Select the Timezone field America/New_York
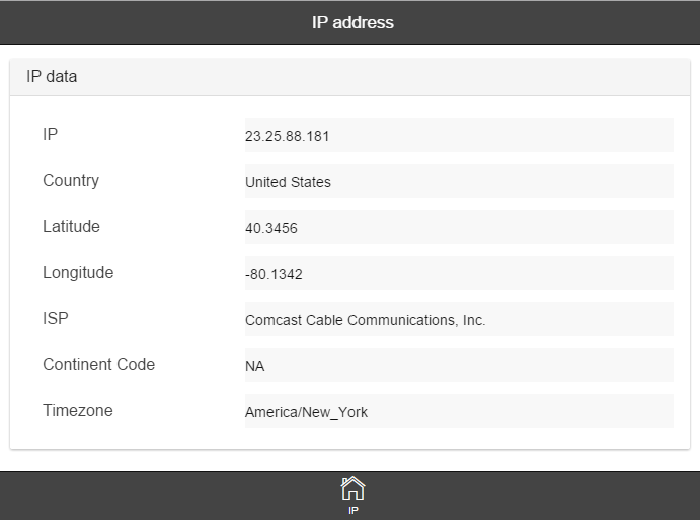Image resolution: width=700 pixels, height=520 pixels. tap(458, 411)
